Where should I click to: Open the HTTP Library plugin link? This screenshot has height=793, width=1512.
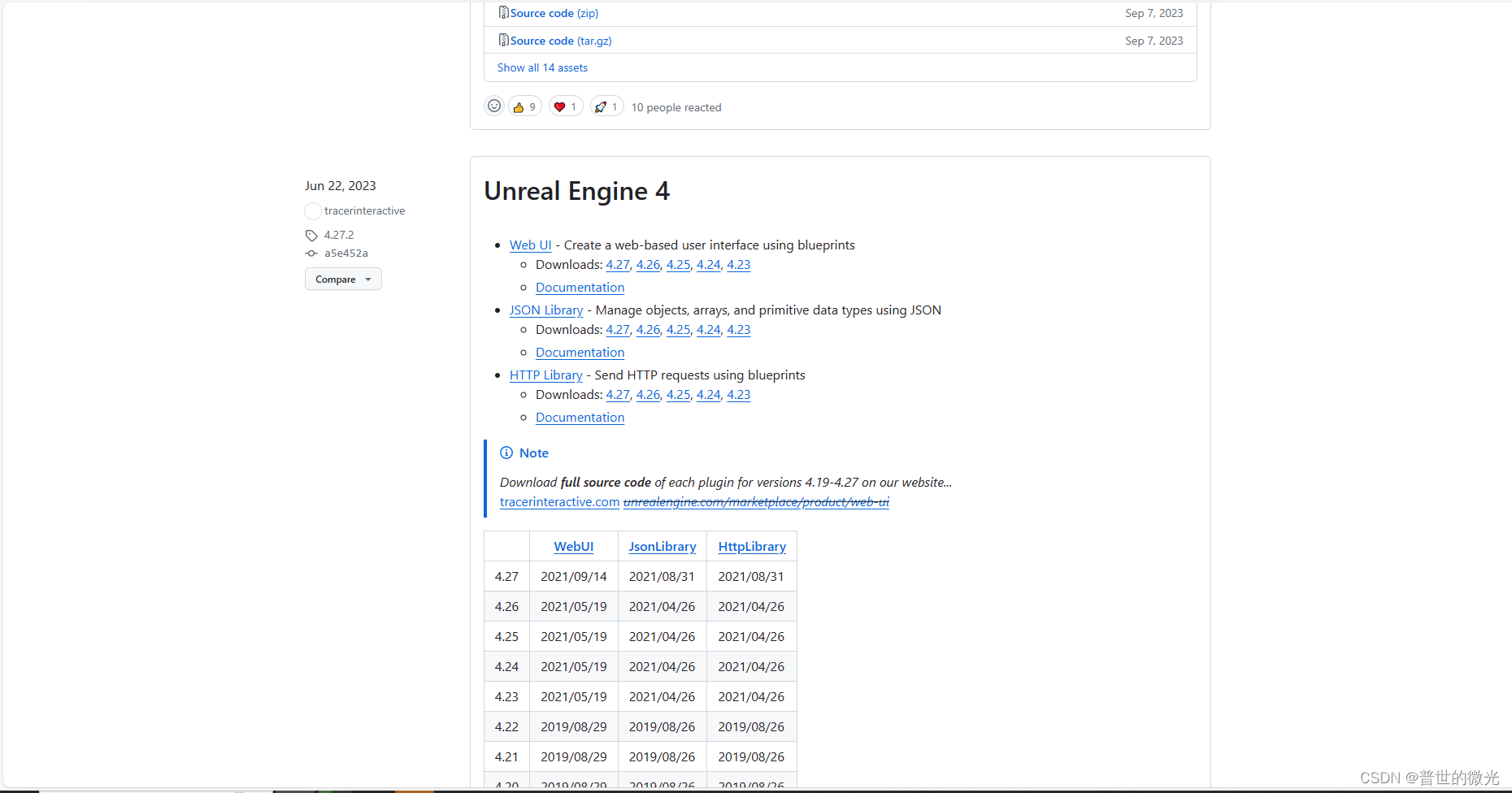(546, 375)
